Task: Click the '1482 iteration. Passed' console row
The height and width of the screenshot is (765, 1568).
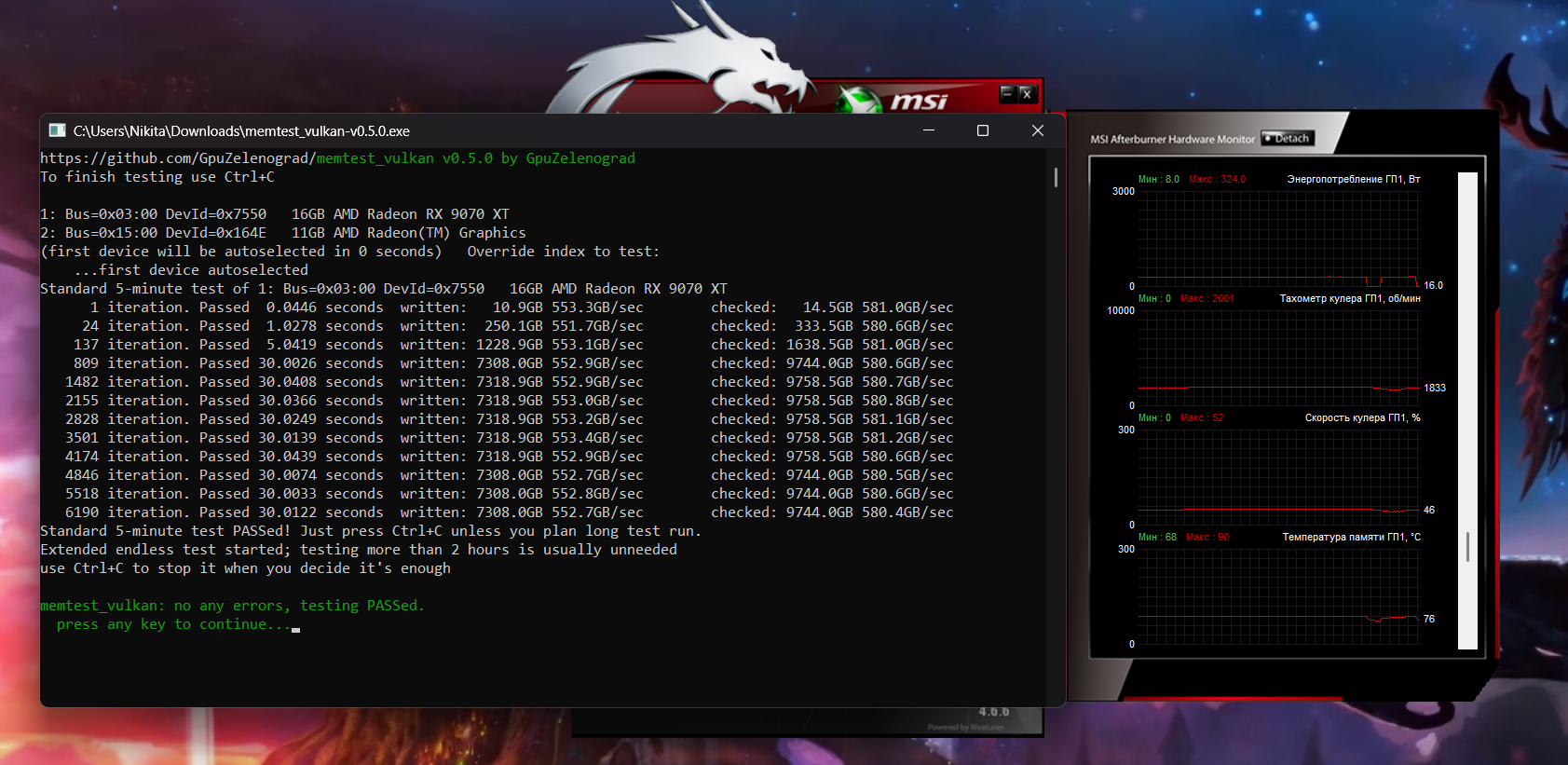Action: point(510,382)
